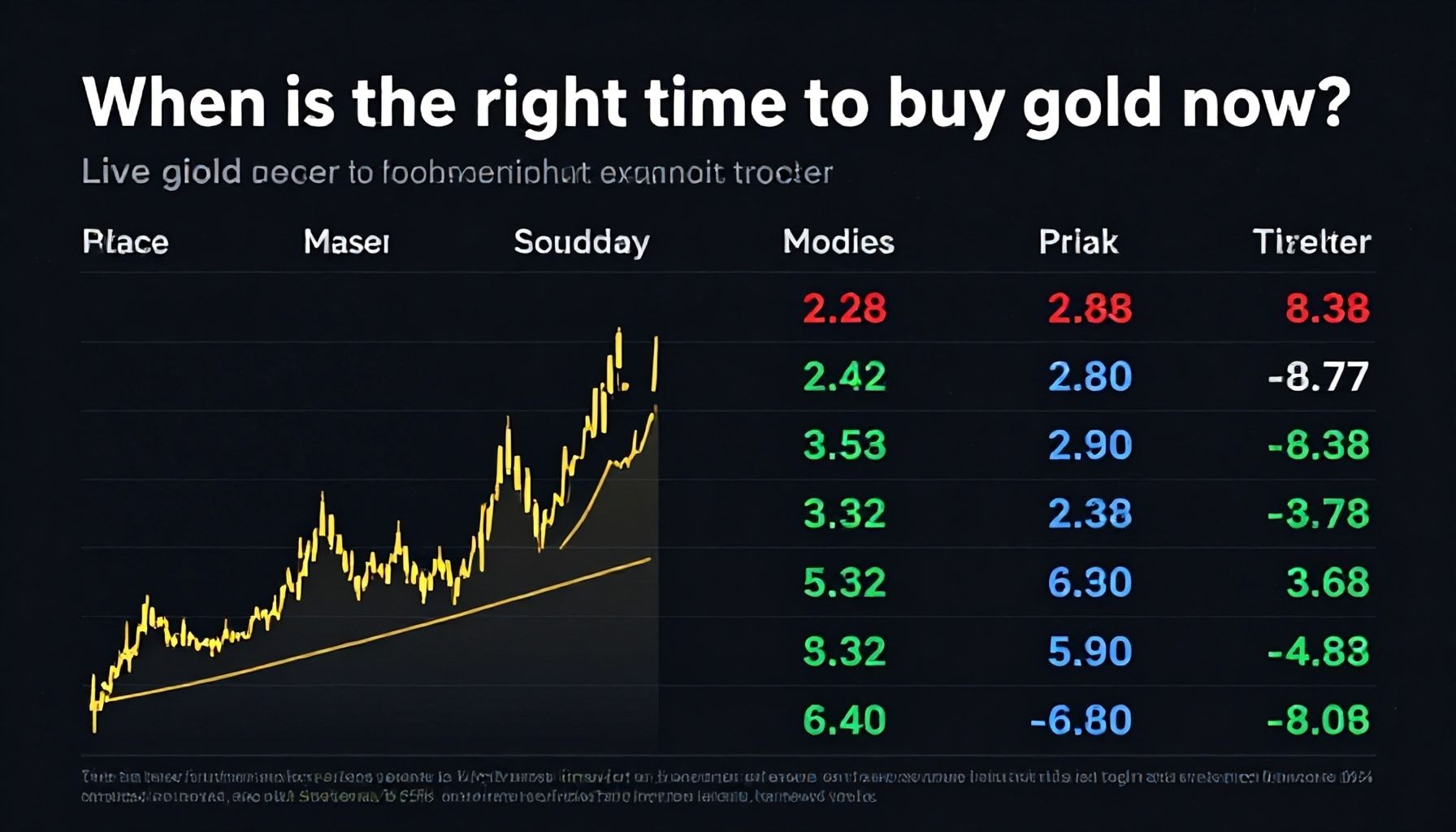Click the blue 6.30 Priak value
1456x832 pixels.
tap(1090, 583)
